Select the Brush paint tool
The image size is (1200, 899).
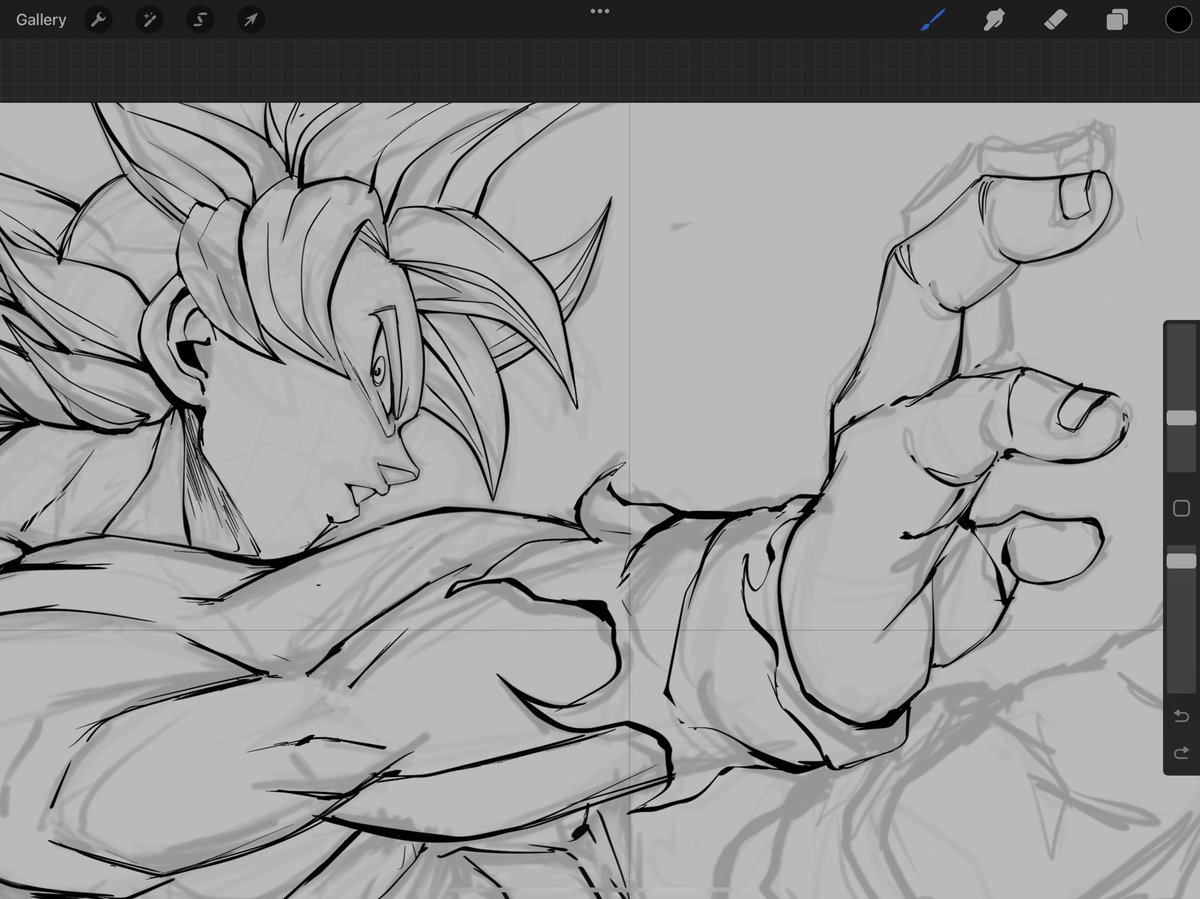point(932,19)
